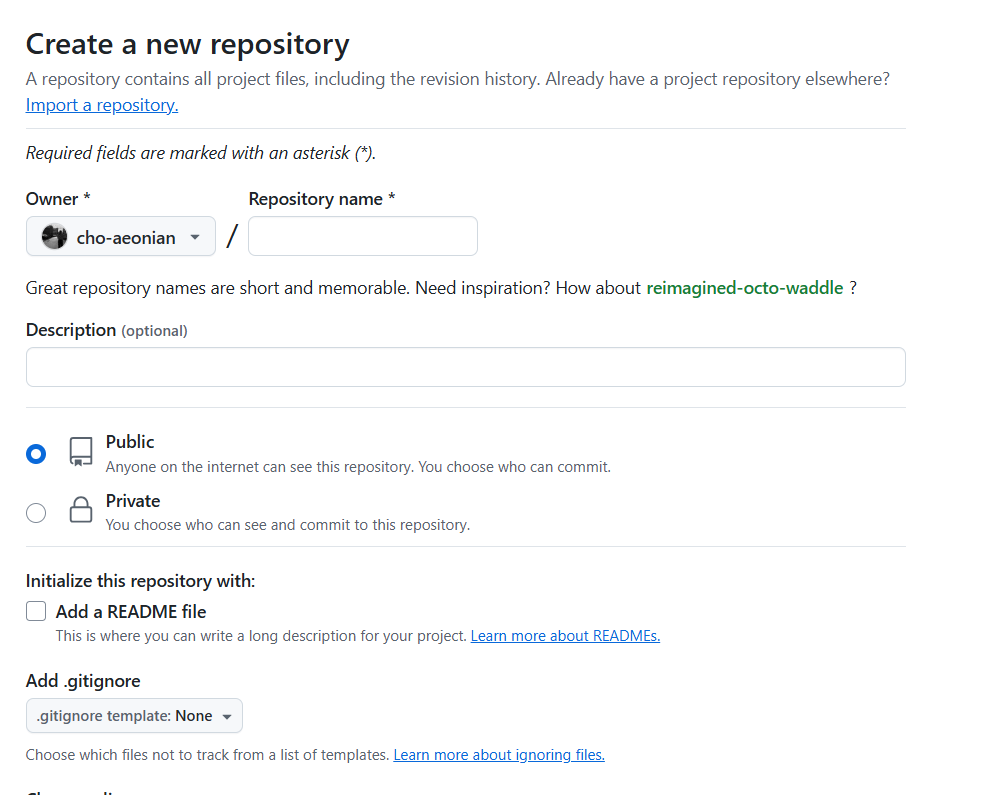Click the Owner * label

click(58, 199)
